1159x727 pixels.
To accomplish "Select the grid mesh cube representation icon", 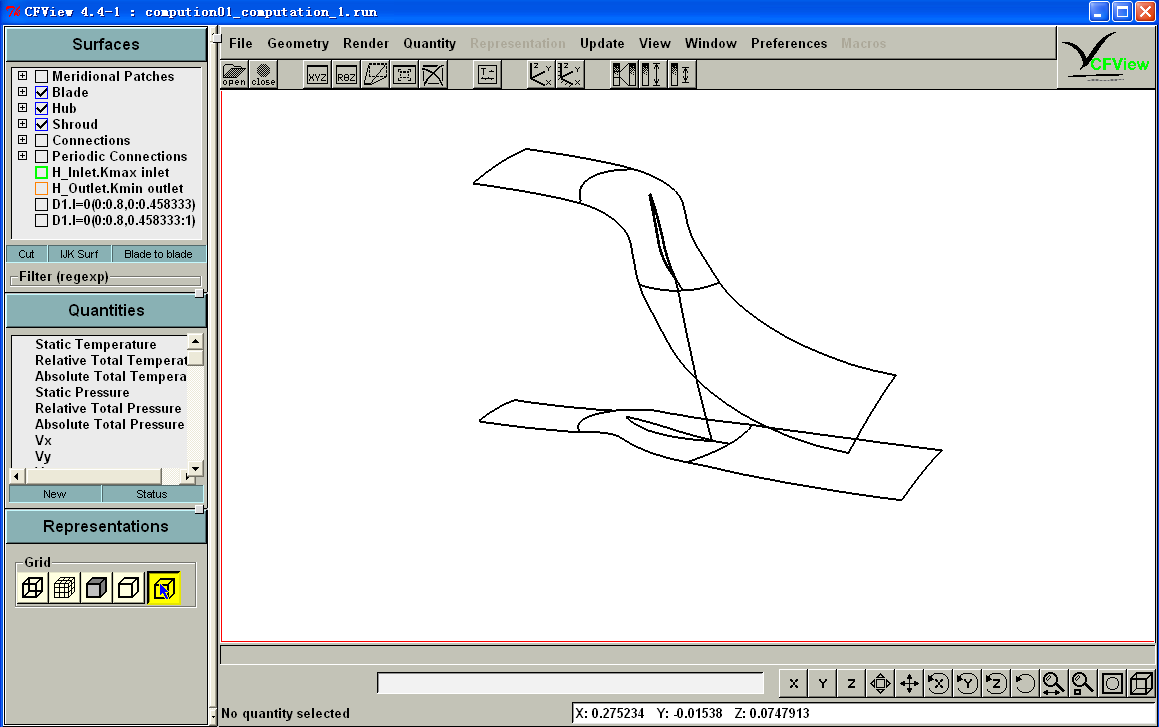I will [64, 588].
